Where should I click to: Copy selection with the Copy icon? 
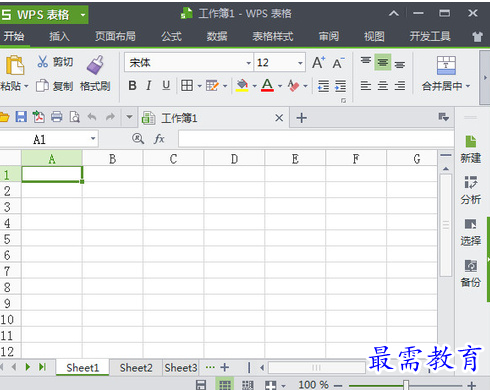tap(42, 86)
